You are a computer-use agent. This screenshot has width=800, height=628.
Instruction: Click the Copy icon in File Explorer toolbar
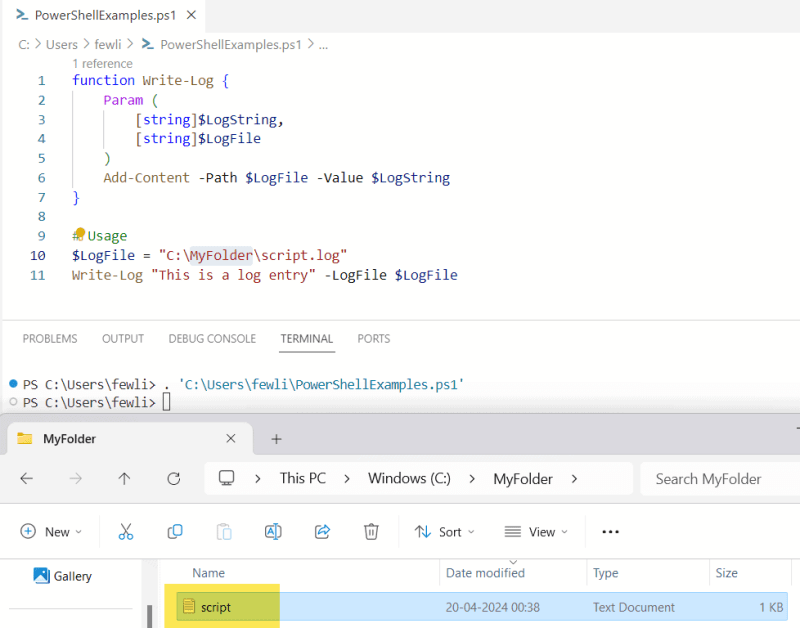click(174, 531)
